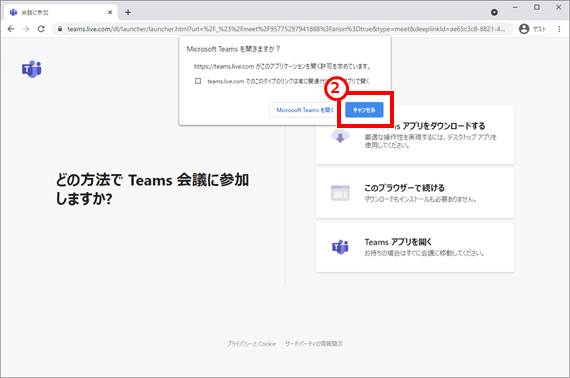This screenshot has height=378, width=570.
Task: Click the Microsoft Teams を開く button
Action: [x=305, y=110]
